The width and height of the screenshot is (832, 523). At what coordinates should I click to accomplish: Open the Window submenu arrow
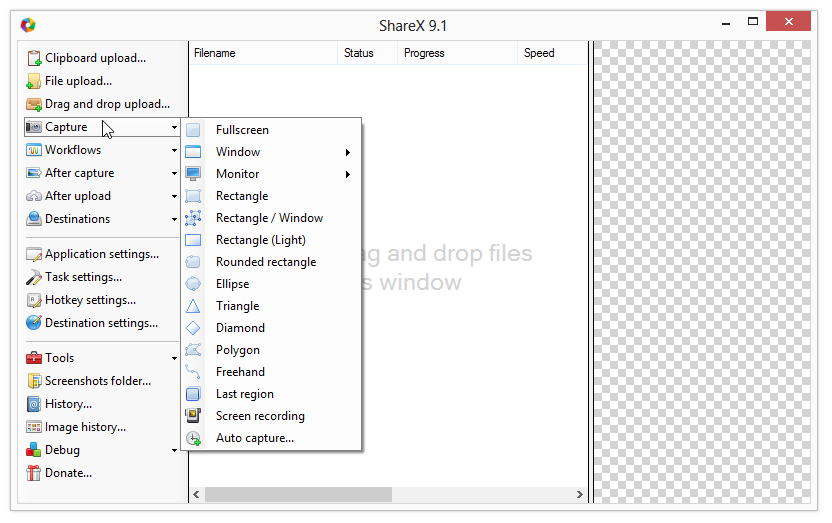tap(348, 152)
